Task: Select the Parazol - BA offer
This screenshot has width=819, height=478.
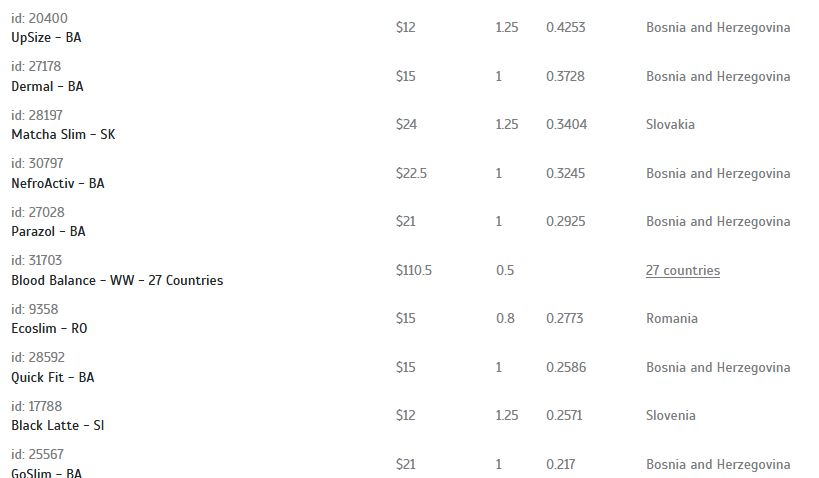Action: point(48,231)
